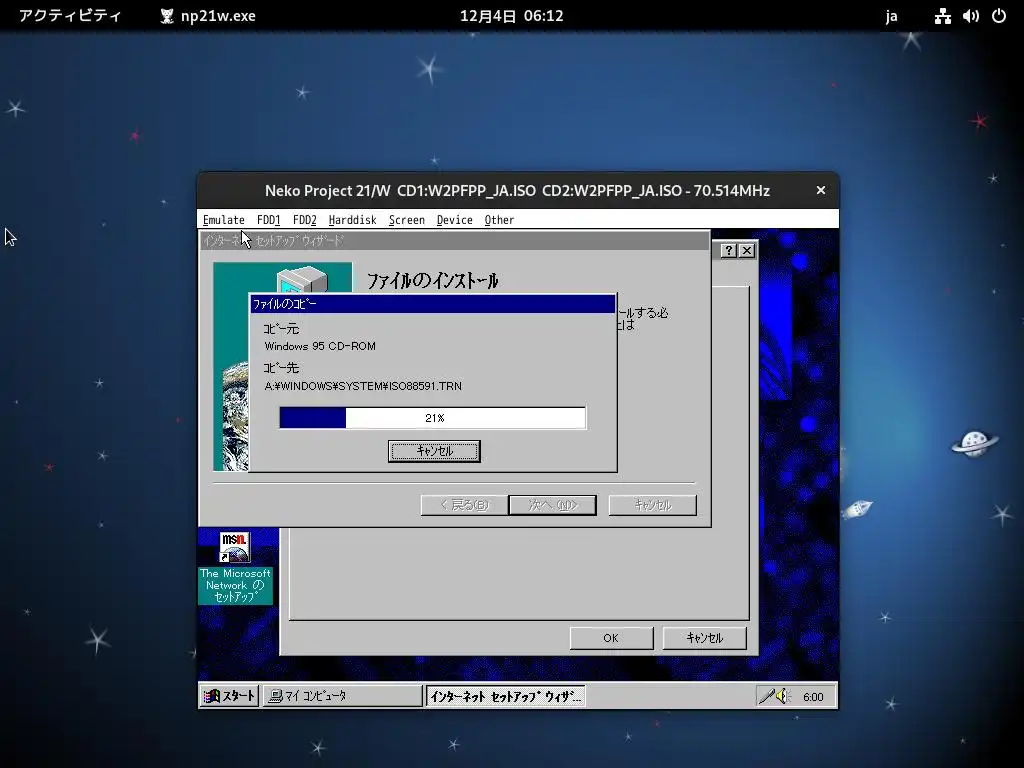Click the GNOME volume icon
The image size is (1024, 768).
pyautogui.click(x=971, y=16)
